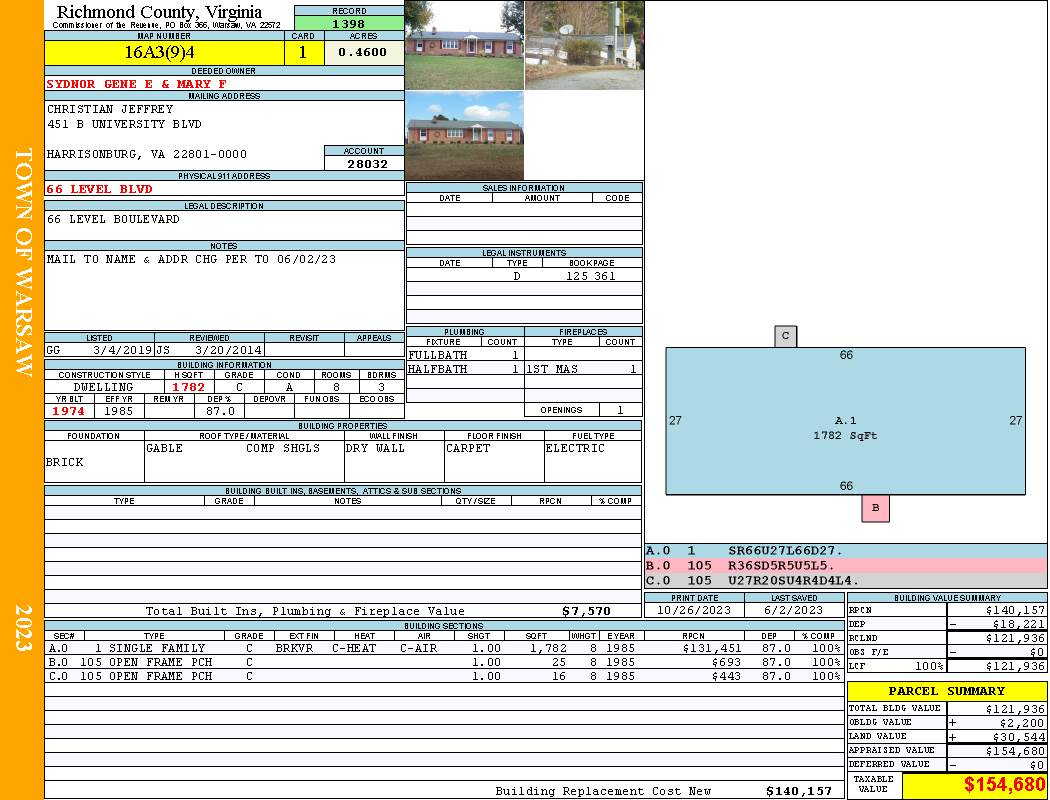The width and height of the screenshot is (1050, 800).
Task: Open the top-left front view house photo
Action: 464,45
